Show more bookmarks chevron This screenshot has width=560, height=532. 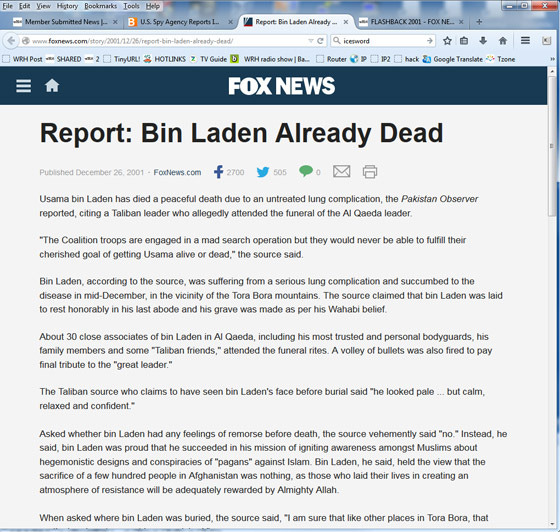coord(552,59)
